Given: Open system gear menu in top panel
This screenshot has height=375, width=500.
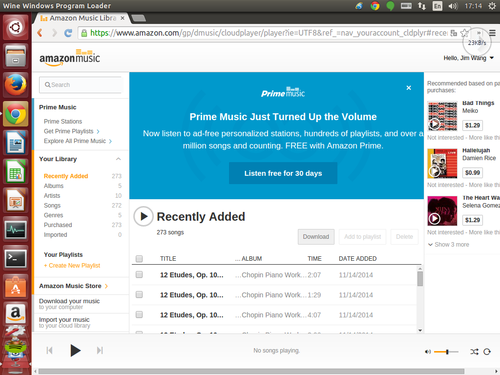Looking at the screenshot, I should pos(492,6).
